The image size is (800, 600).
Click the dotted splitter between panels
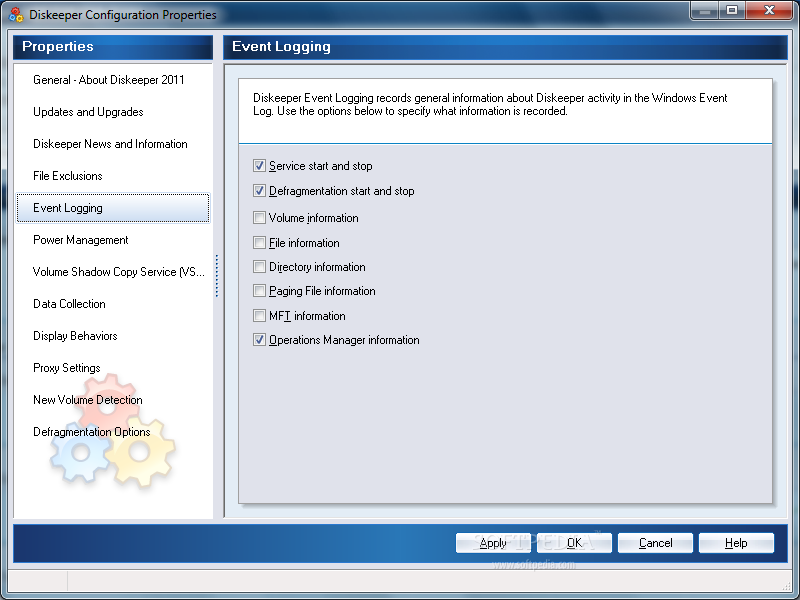[217, 276]
